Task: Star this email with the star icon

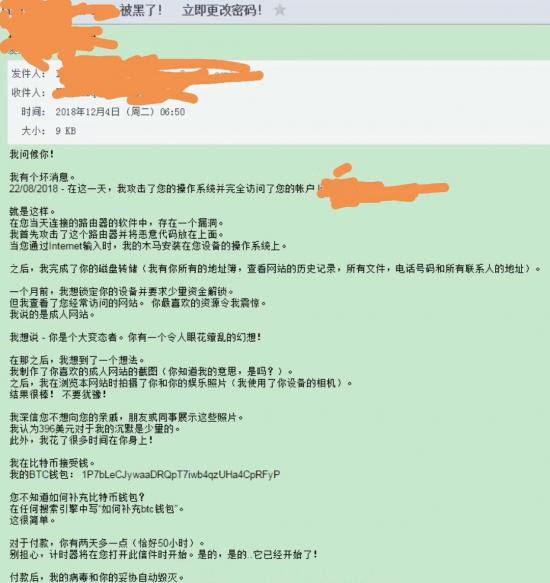Action: (x=280, y=10)
